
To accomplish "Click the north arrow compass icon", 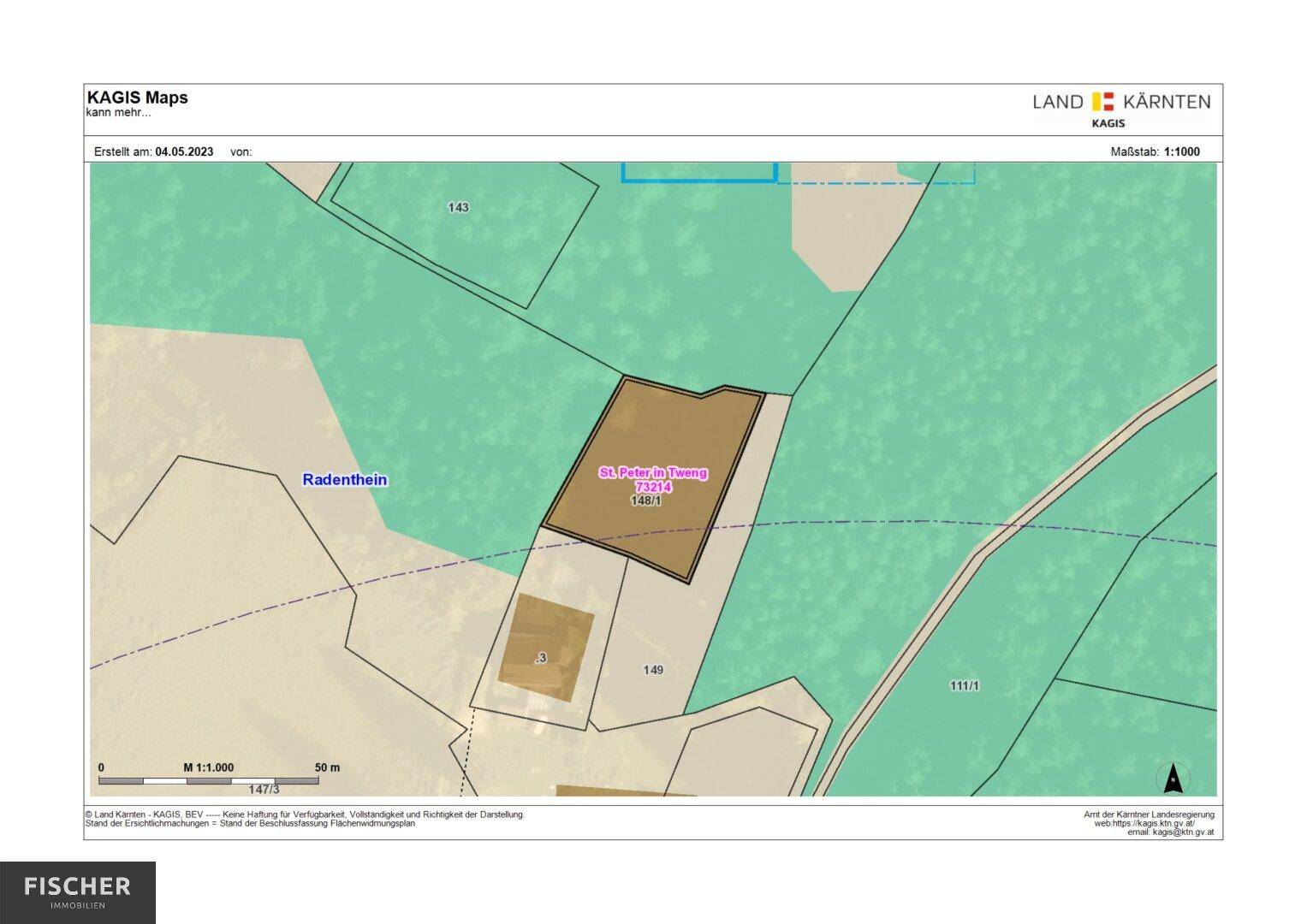I will (x=1173, y=779).
